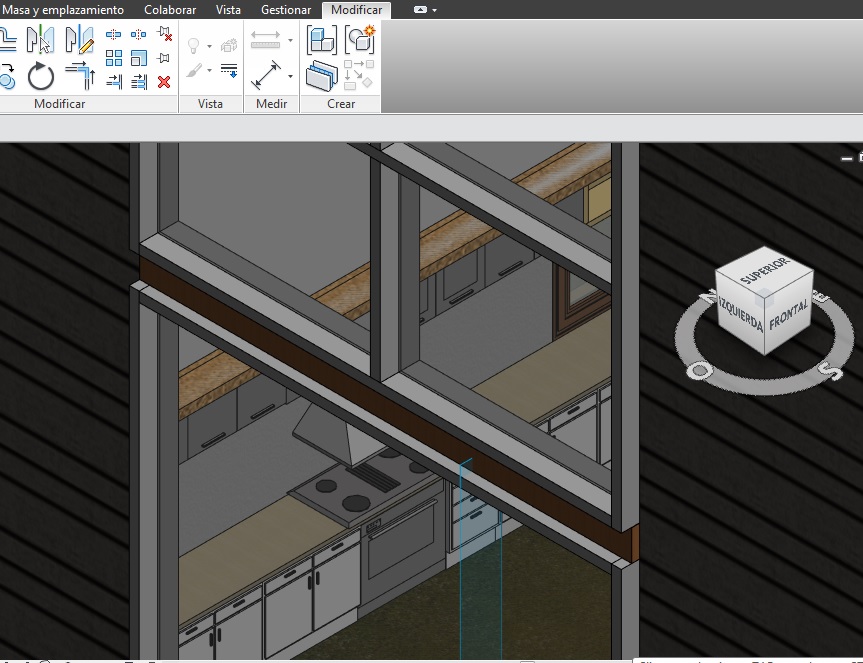Select the Mirror - Draw Axis tool
This screenshot has width=863, height=663.
pyautogui.click(x=79, y=40)
